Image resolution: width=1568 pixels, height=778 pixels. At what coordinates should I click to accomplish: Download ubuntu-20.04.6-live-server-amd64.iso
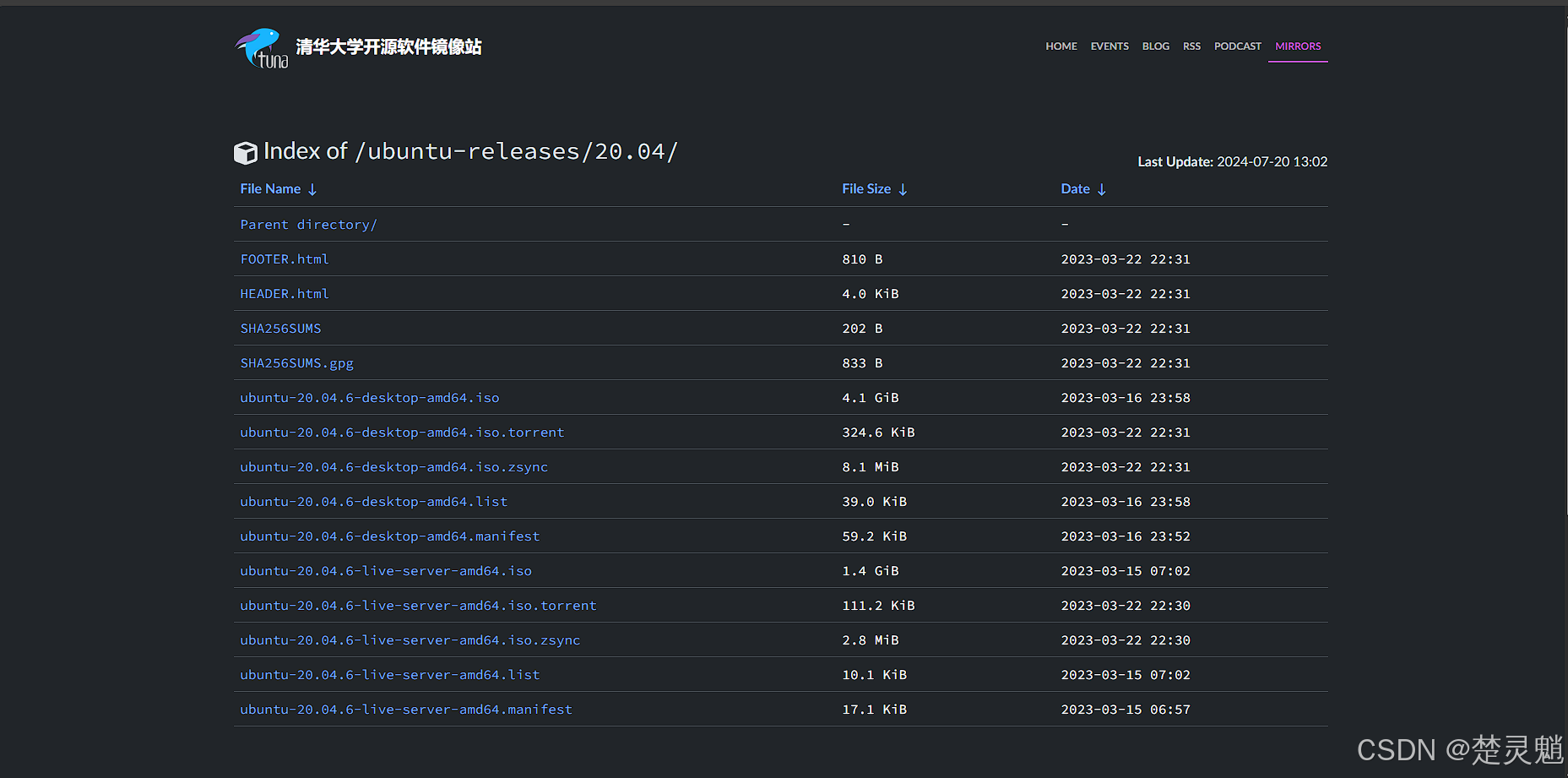(386, 571)
